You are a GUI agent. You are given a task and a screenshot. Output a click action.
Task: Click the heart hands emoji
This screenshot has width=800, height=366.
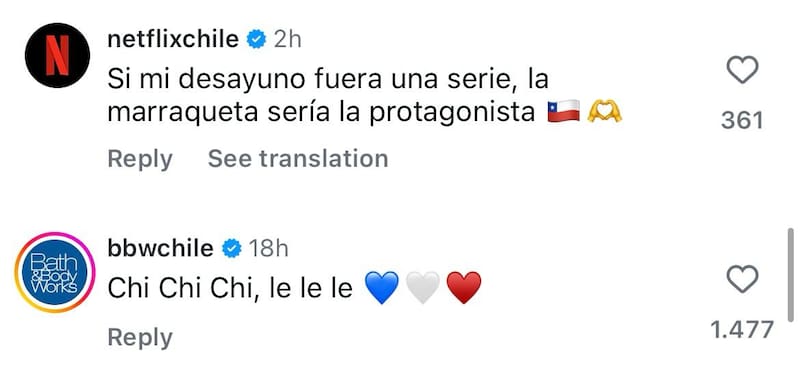pos(605,111)
